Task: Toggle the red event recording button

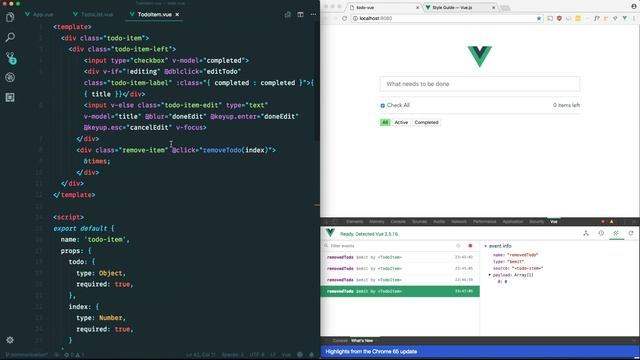Action: [470, 246]
